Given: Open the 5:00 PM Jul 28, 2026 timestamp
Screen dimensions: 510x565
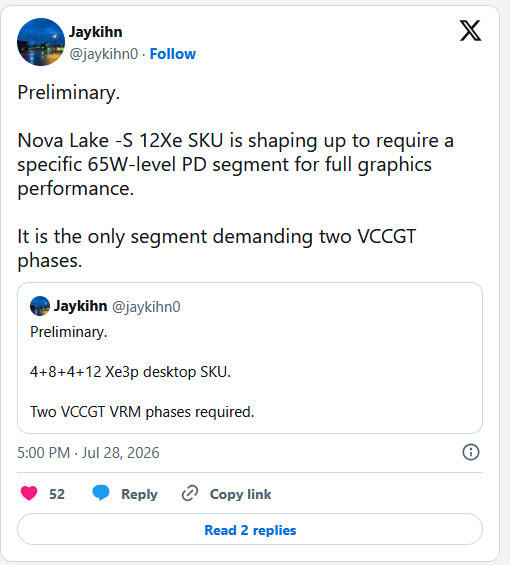Looking at the screenshot, I should (88, 453).
